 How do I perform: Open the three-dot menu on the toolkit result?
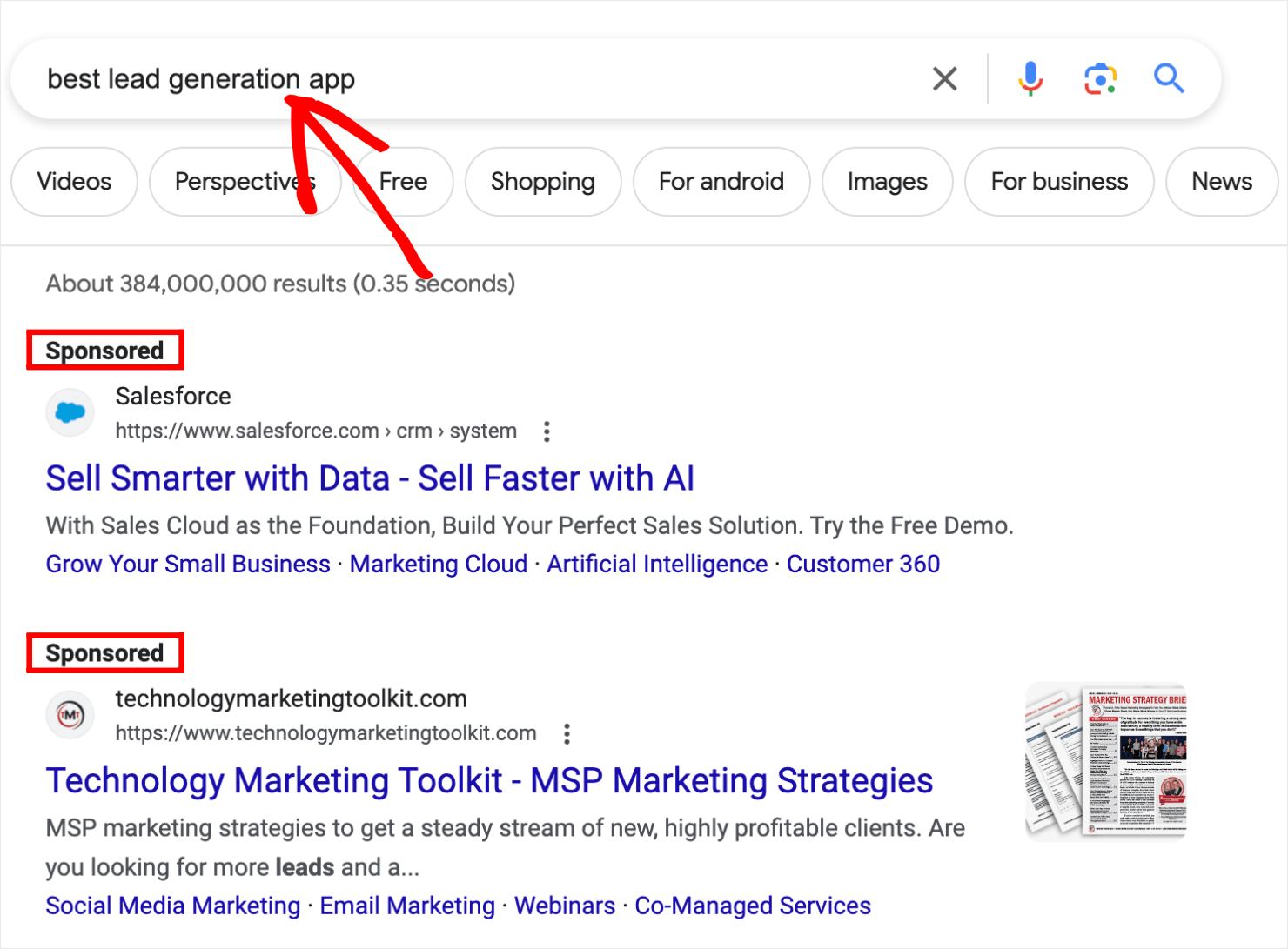pos(567,734)
